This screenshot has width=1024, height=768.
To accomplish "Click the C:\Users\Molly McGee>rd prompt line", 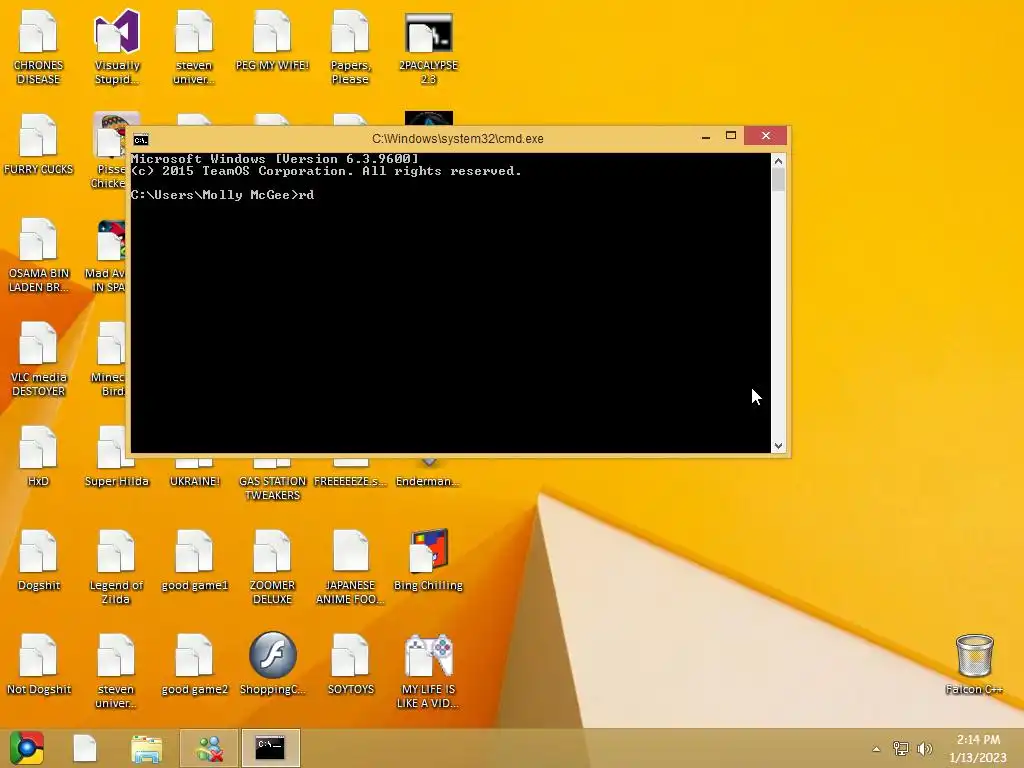I will click(x=222, y=195).
